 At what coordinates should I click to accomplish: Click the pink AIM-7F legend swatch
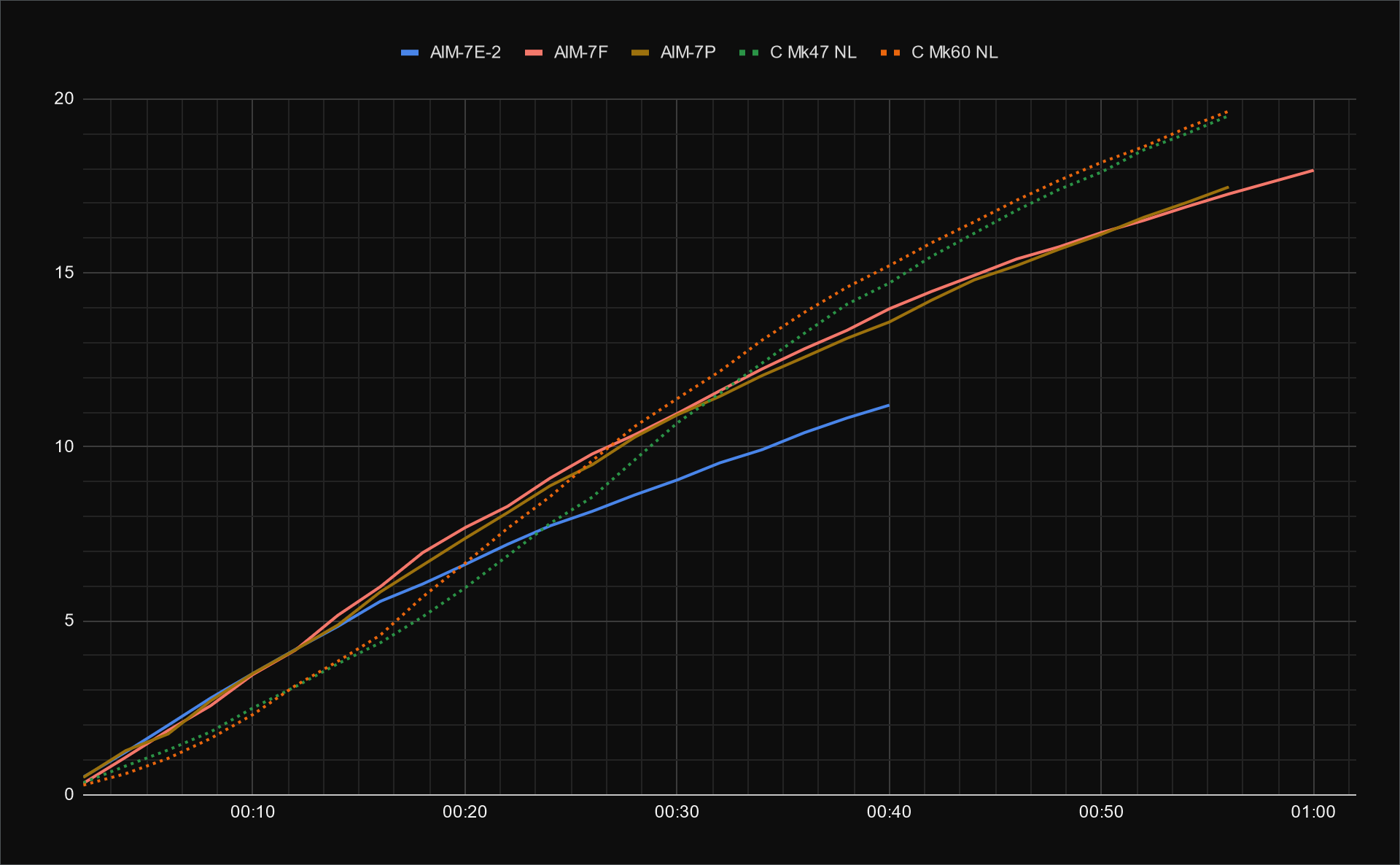(534, 53)
